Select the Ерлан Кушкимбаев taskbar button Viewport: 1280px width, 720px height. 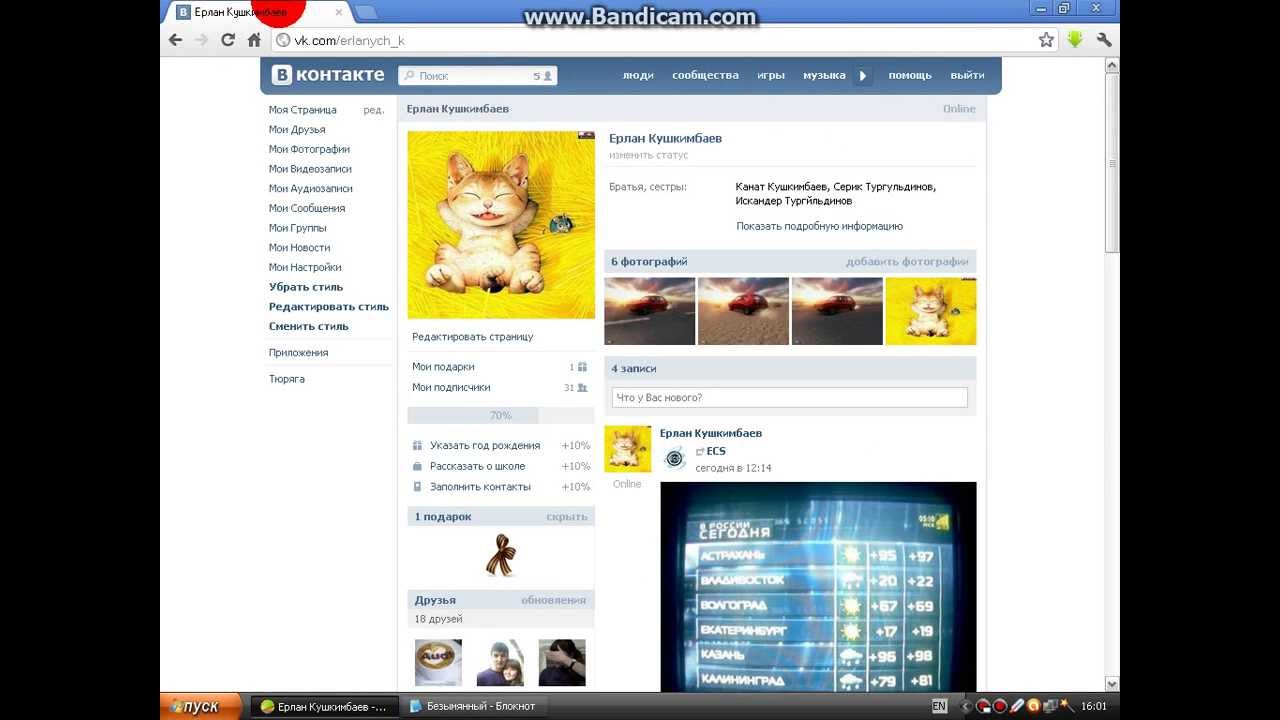[323, 706]
